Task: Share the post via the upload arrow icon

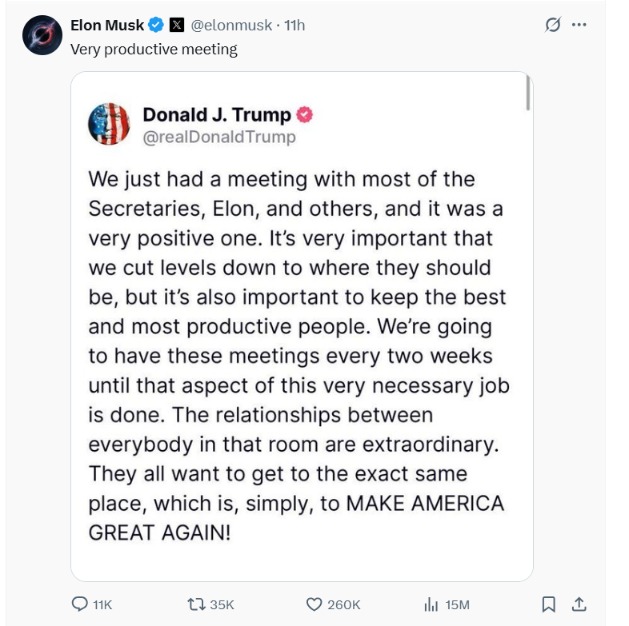Action: (579, 604)
